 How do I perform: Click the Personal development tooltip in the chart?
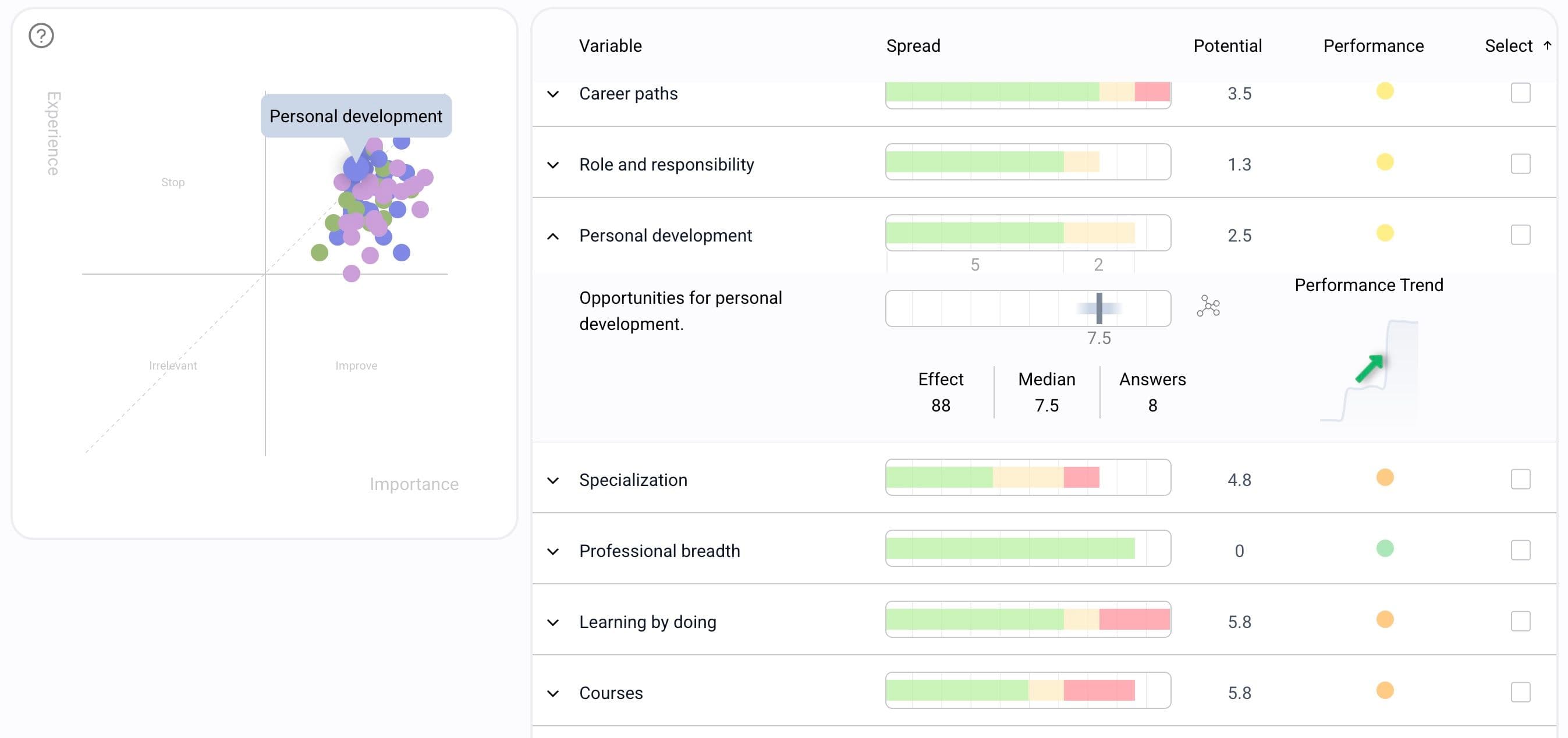(356, 116)
